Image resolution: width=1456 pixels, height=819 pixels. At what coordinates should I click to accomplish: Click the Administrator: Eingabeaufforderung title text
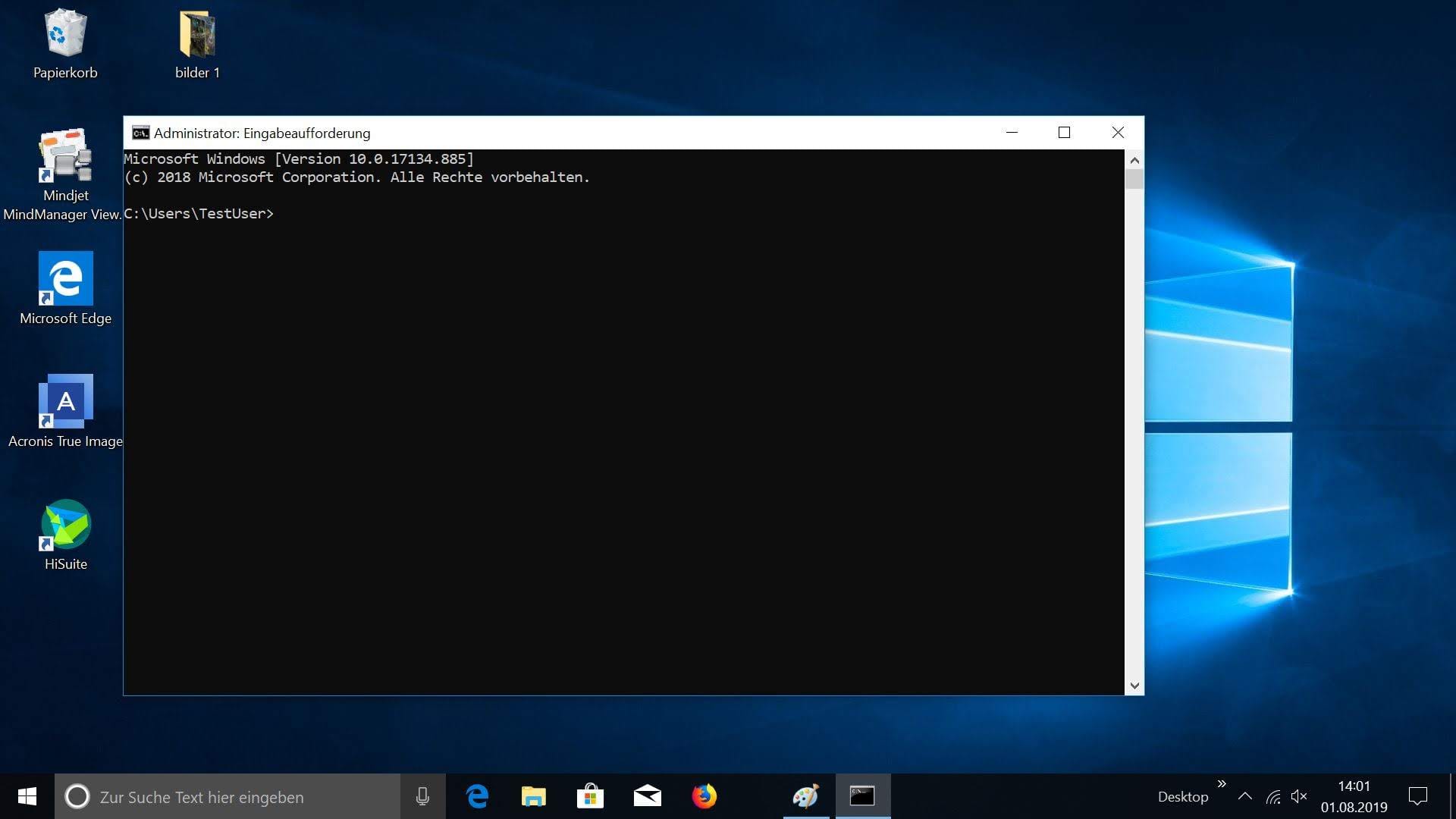pyautogui.click(x=262, y=133)
